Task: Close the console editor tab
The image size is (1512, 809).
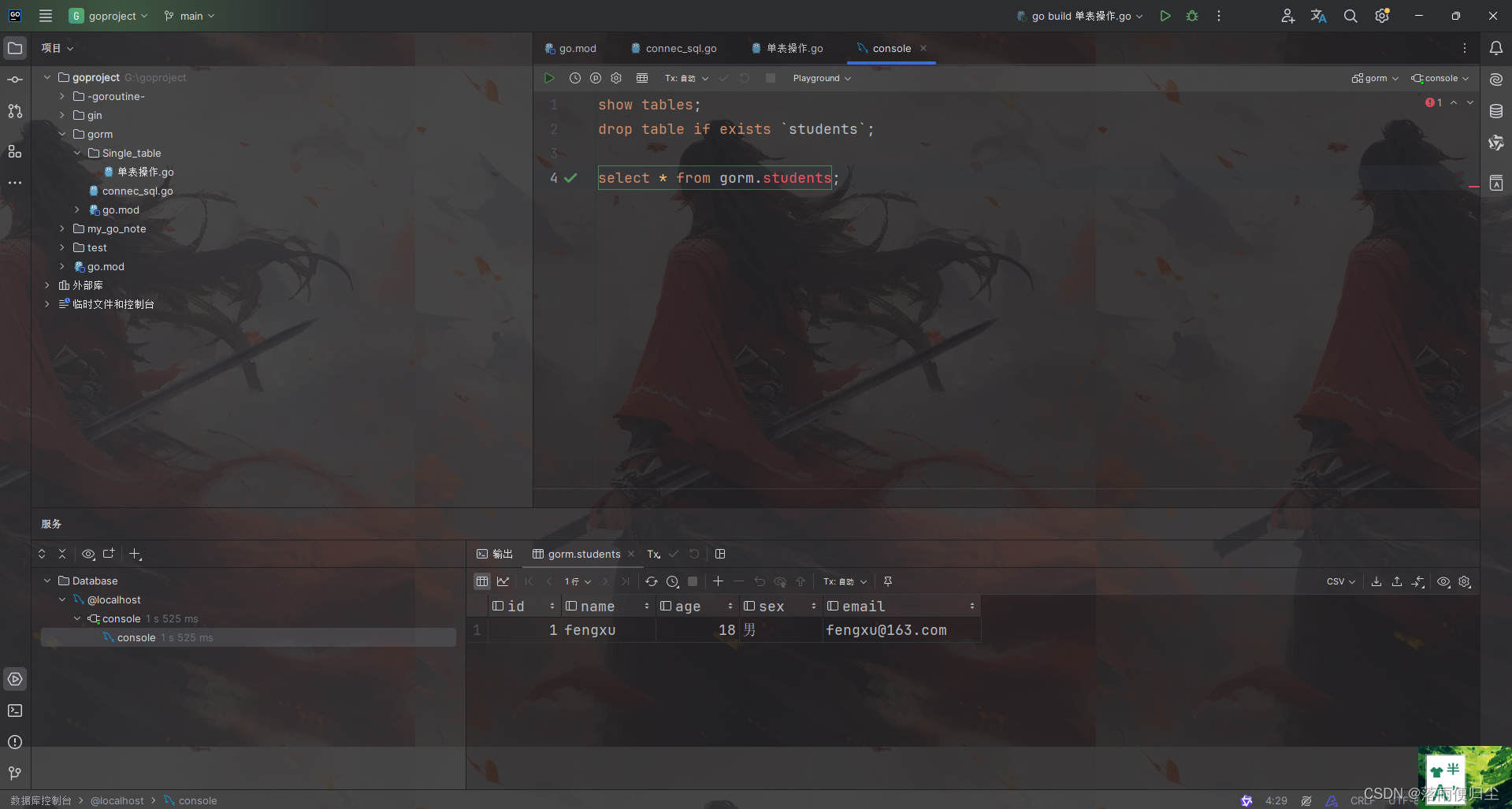Action: [x=923, y=48]
